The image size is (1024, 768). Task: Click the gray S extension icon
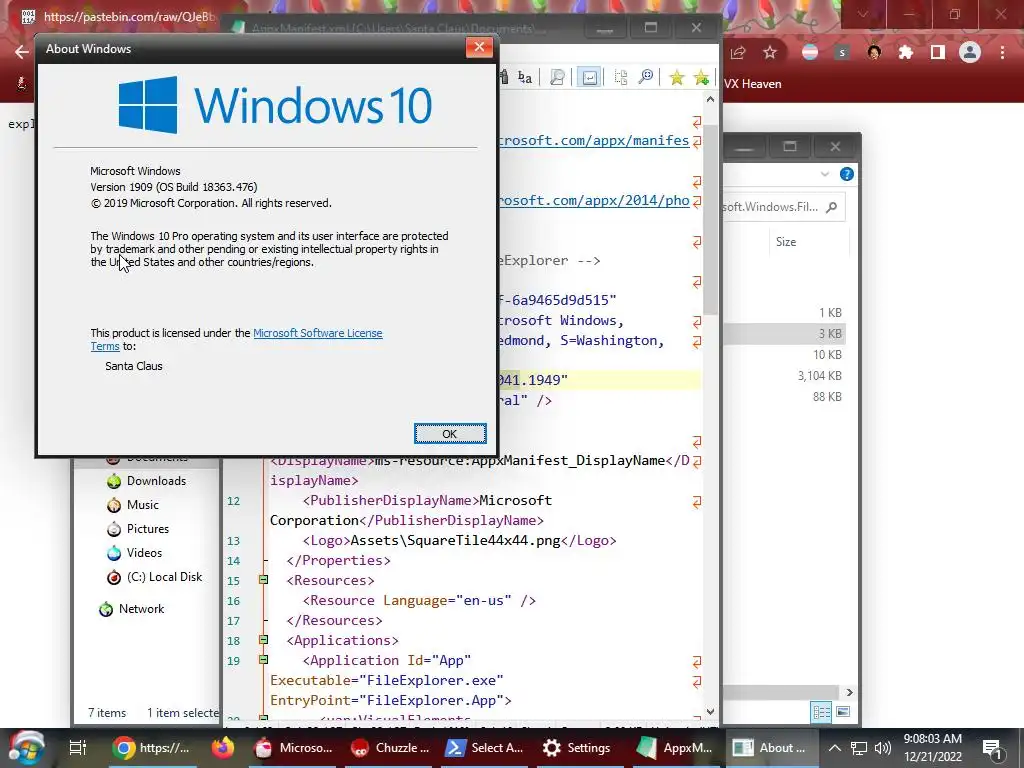pyautogui.click(x=842, y=53)
